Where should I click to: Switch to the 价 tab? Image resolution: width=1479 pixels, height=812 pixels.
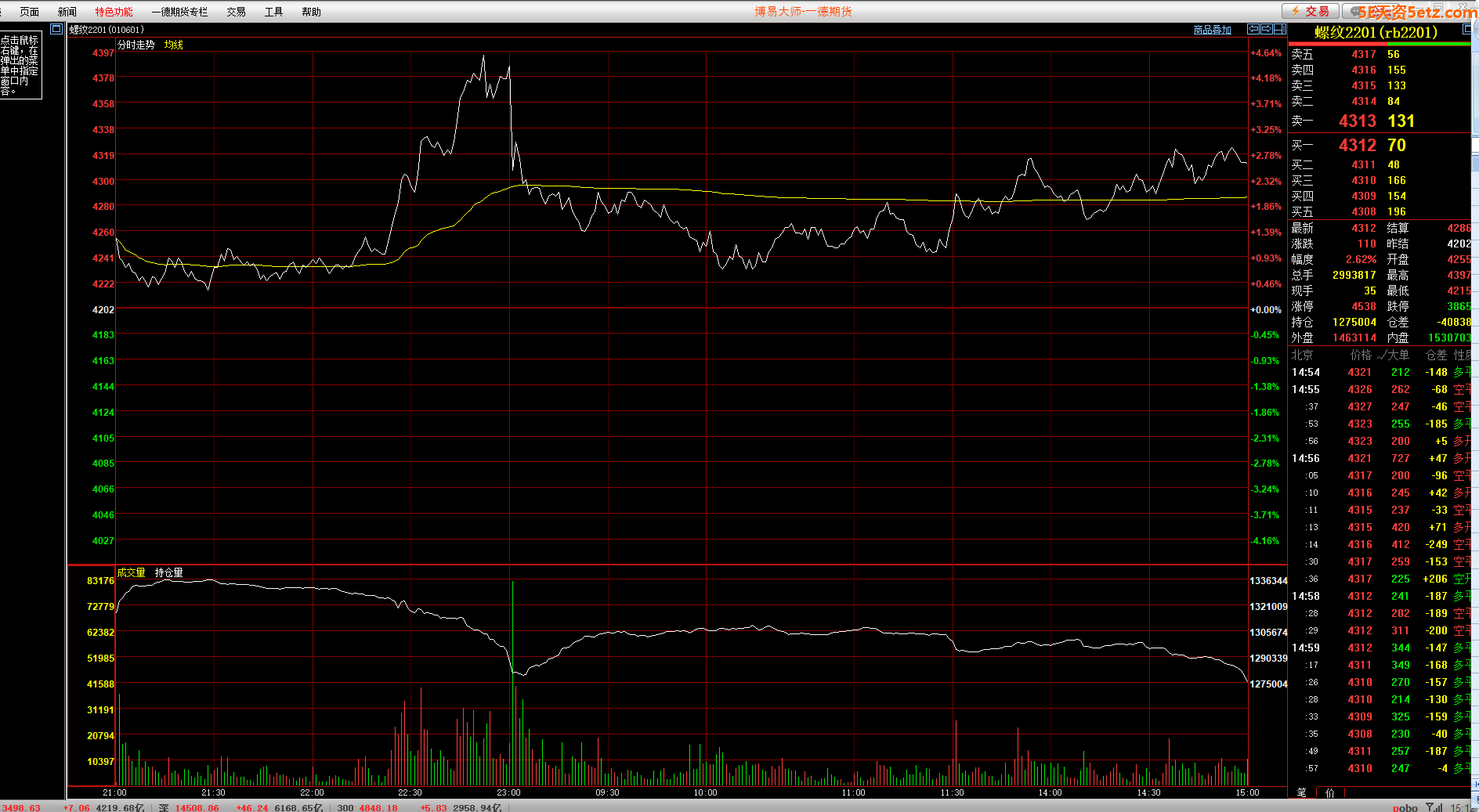pyautogui.click(x=1329, y=792)
